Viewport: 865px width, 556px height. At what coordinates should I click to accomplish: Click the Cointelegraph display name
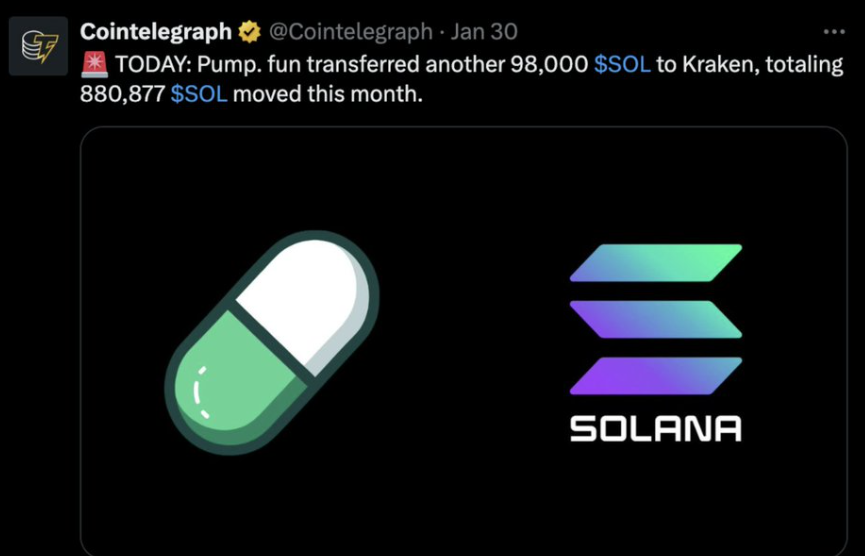coord(155,33)
